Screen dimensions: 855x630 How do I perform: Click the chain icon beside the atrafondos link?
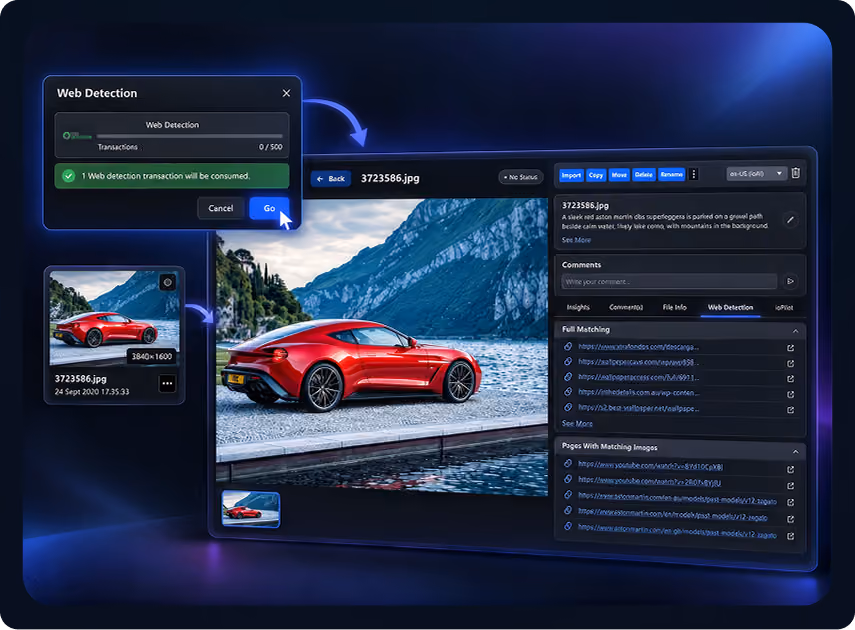click(568, 346)
